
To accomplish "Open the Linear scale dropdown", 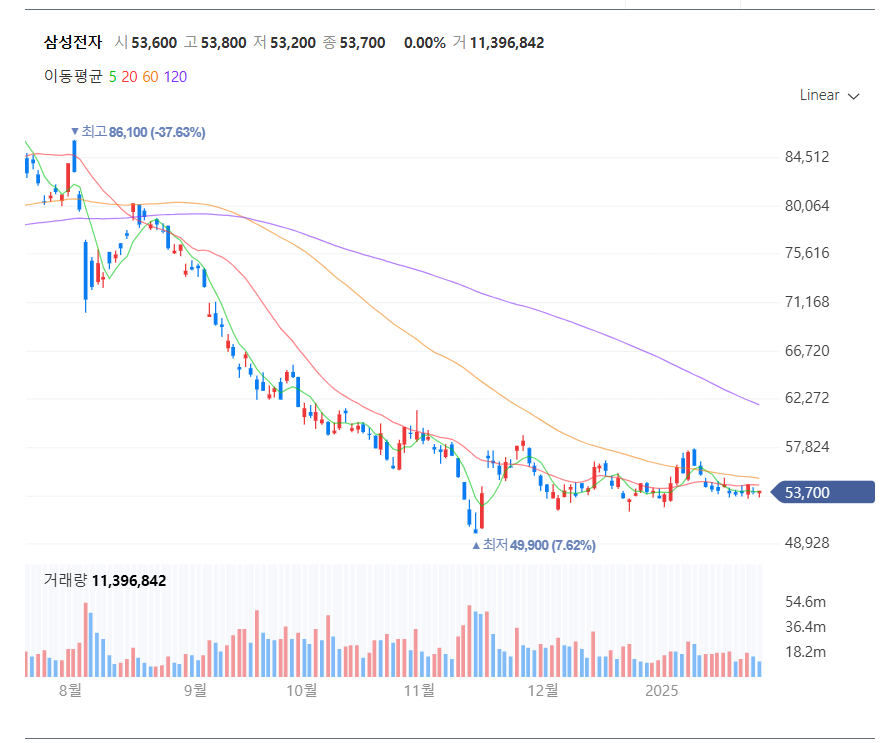I will tap(829, 96).
